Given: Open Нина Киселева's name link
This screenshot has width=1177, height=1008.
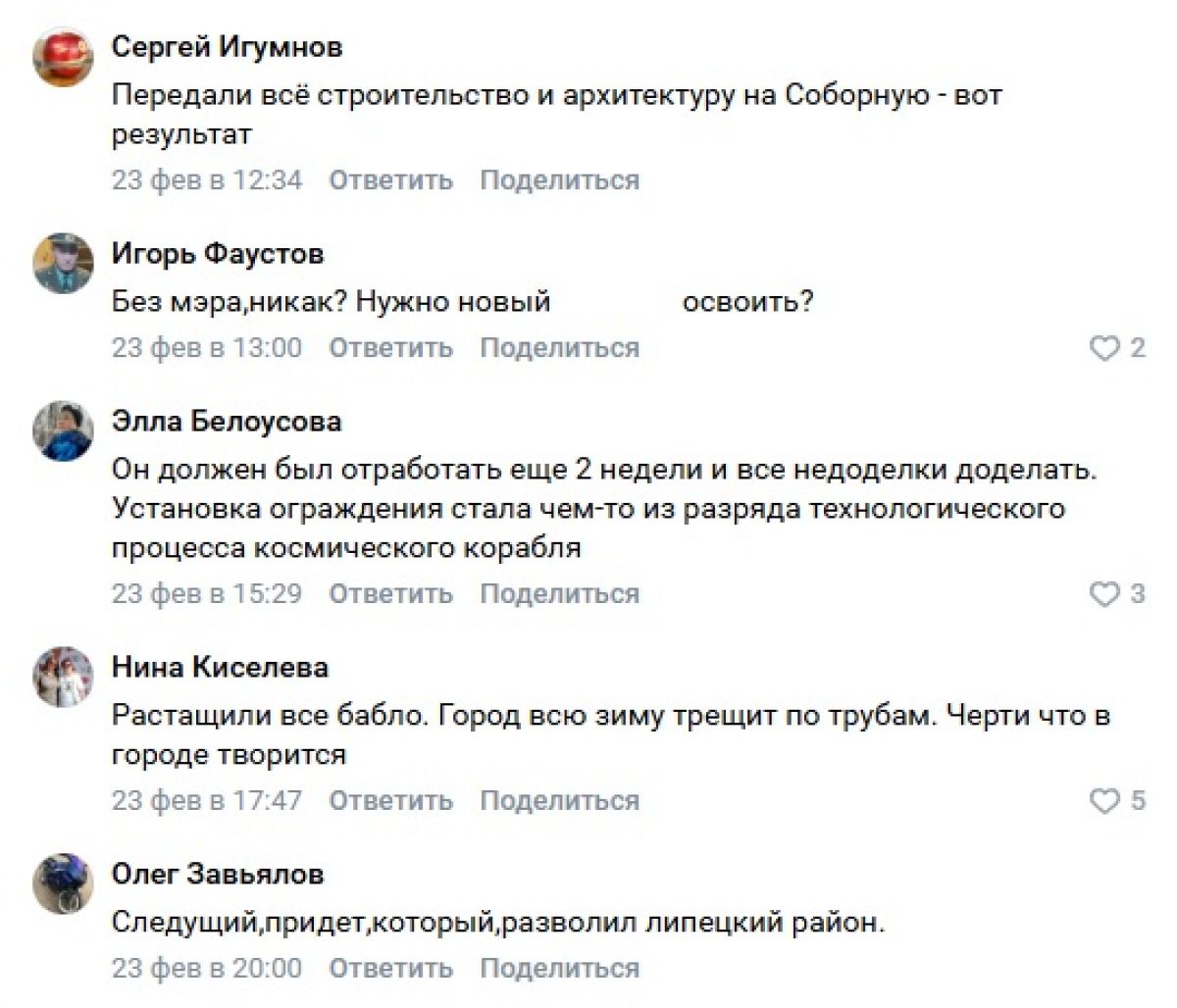Looking at the screenshot, I should (220, 667).
